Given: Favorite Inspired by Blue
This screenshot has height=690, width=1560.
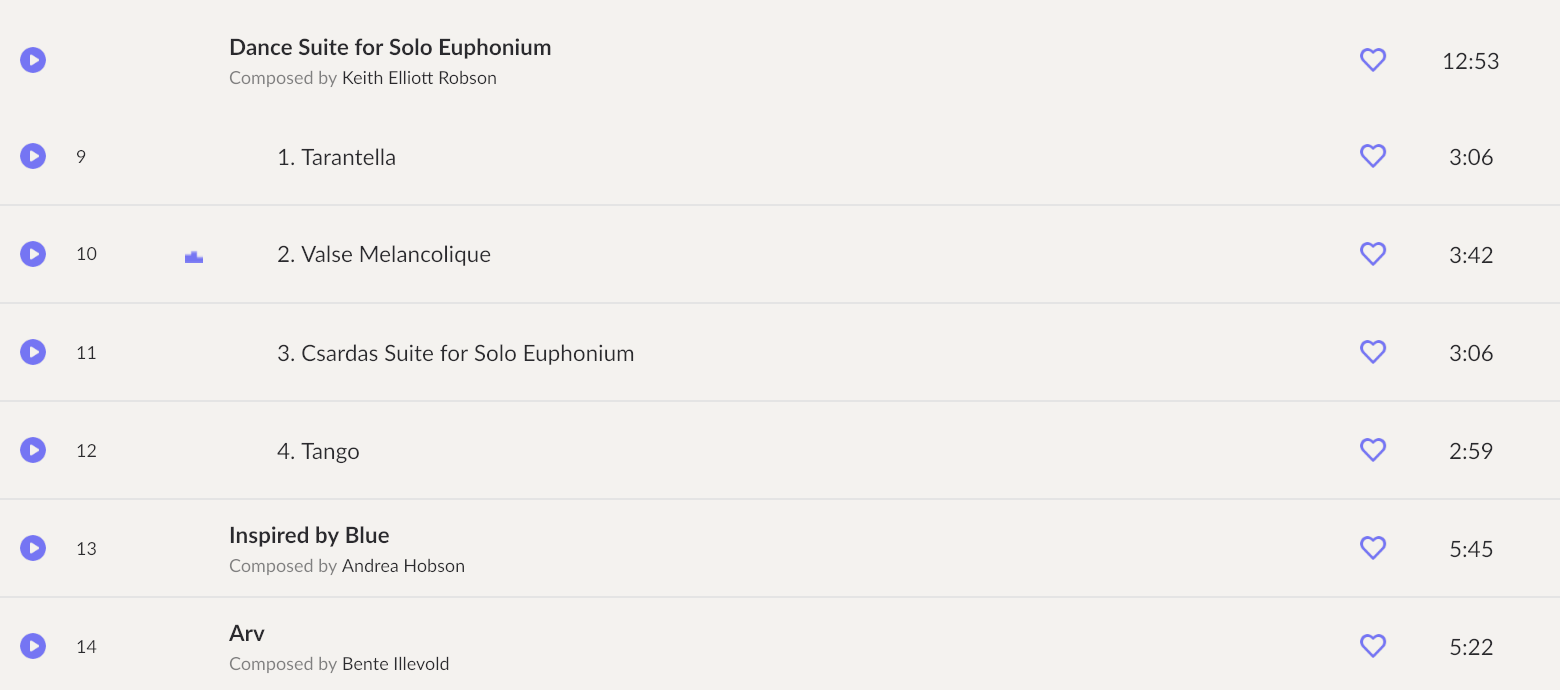Looking at the screenshot, I should 1373,548.
